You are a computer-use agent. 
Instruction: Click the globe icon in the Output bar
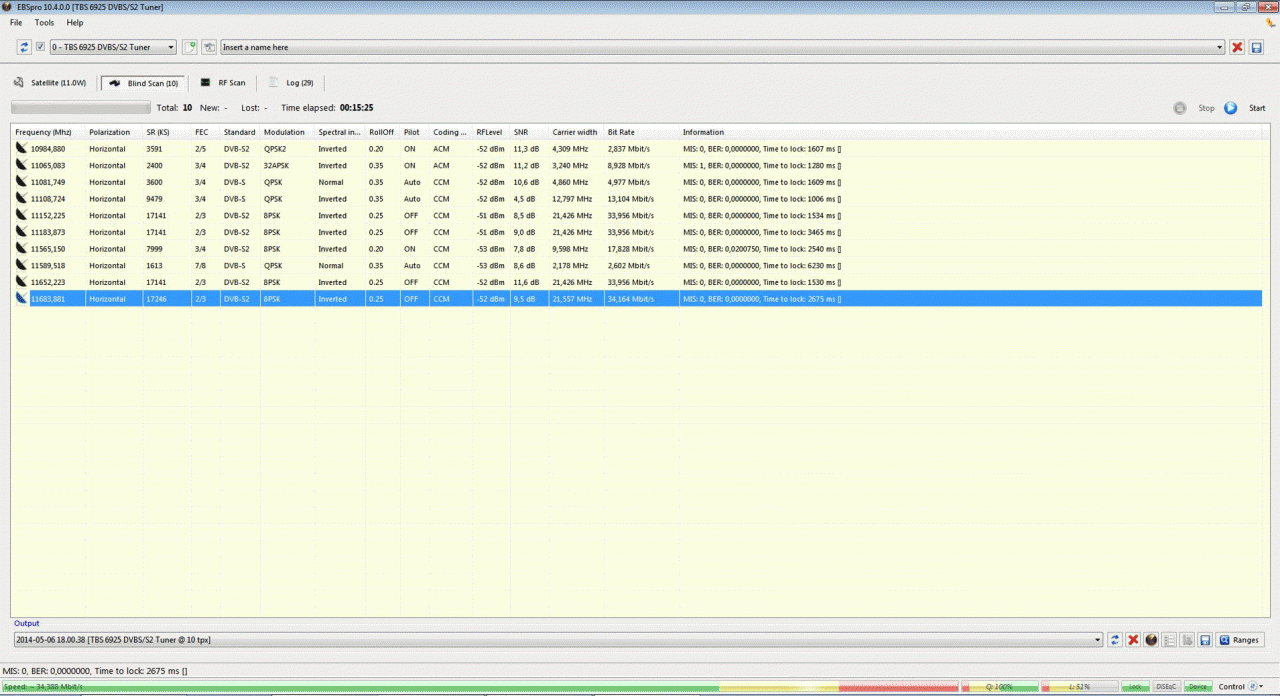pyautogui.click(x=1151, y=640)
